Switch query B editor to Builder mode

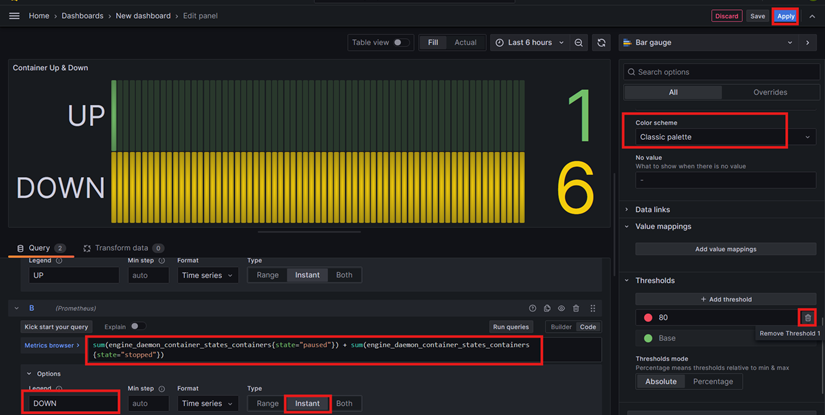(561, 327)
